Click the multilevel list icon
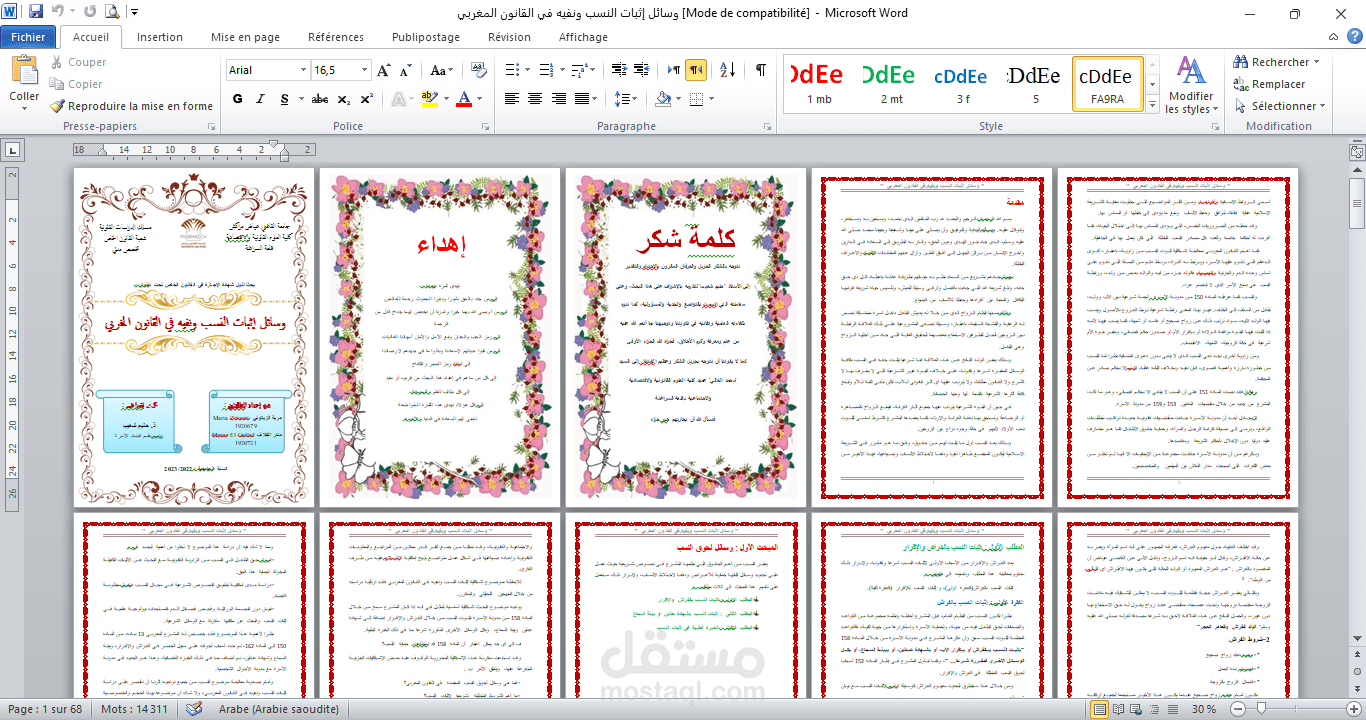 coord(582,70)
